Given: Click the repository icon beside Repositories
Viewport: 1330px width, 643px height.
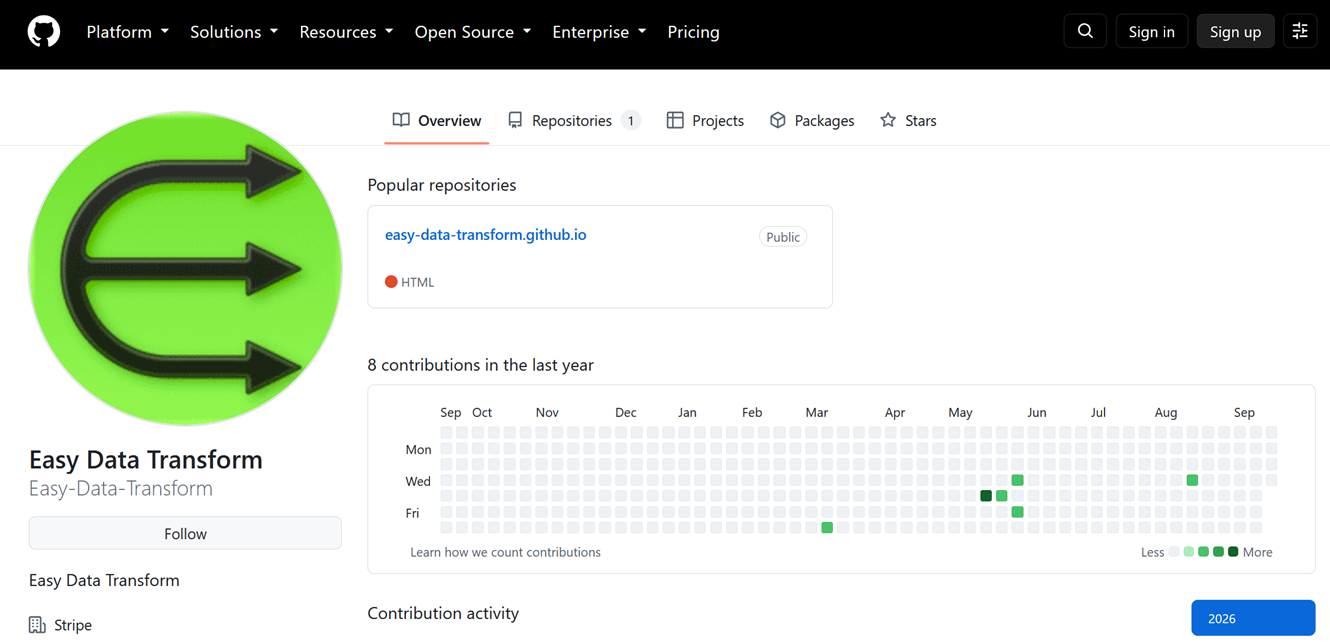Looking at the screenshot, I should click(x=515, y=120).
